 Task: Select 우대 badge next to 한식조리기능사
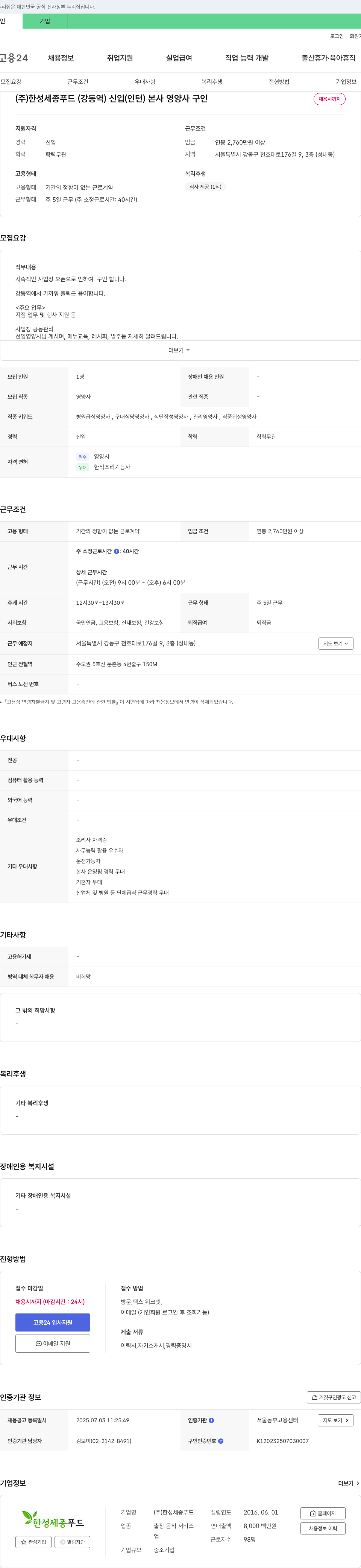click(83, 467)
